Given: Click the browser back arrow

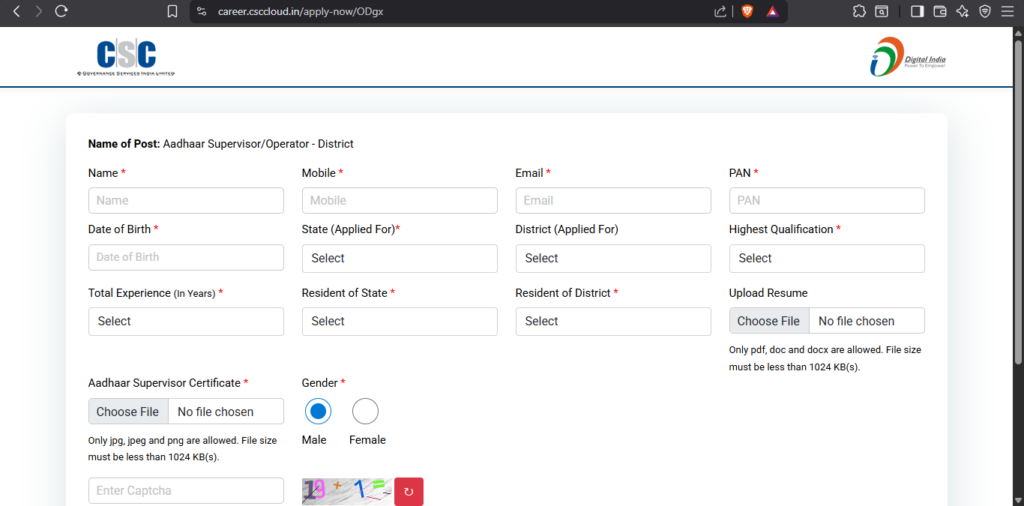Looking at the screenshot, I should point(16,11).
